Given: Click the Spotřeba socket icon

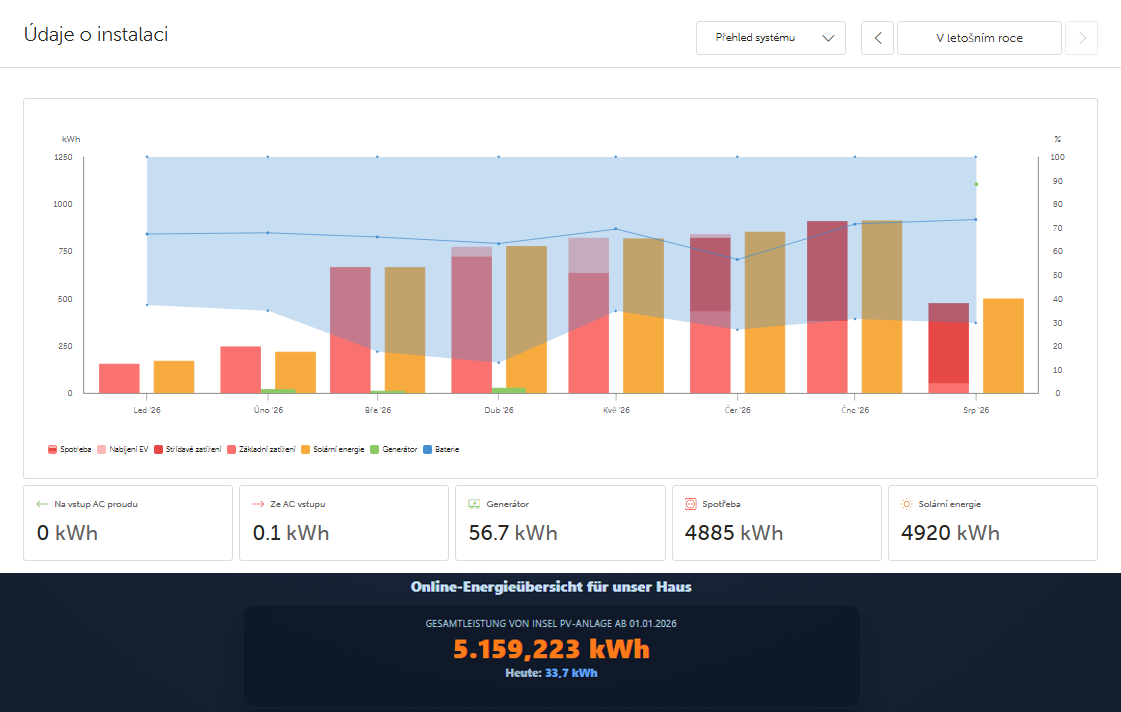Looking at the screenshot, I should coord(691,504).
